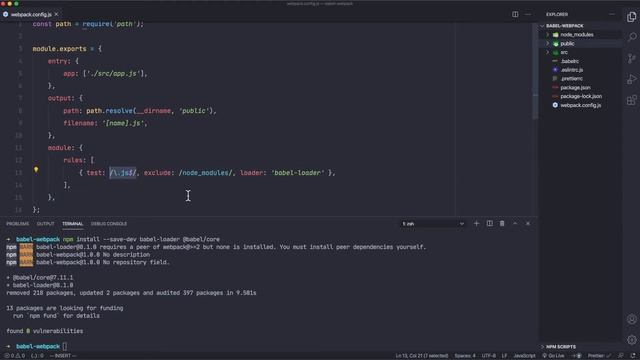This screenshot has width=640, height=360.
Task: Click the EXPLORER panel title
Action: [557, 14]
